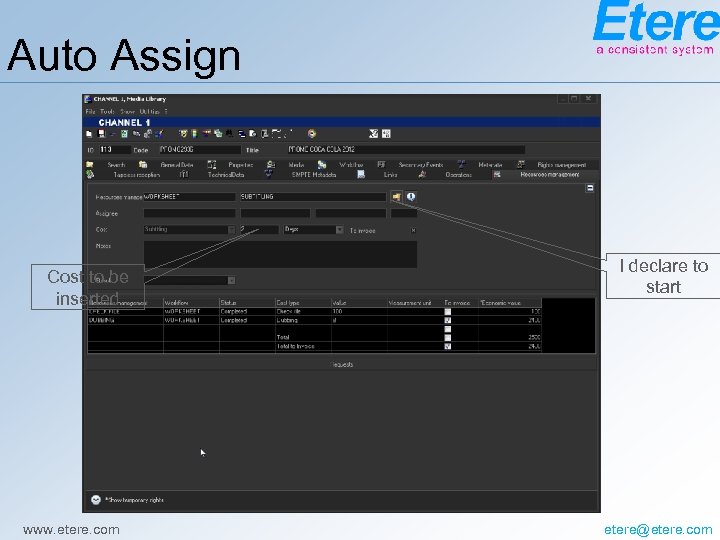Toggle To invoice checkbox in Dubbing row

pyautogui.click(x=448, y=320)
